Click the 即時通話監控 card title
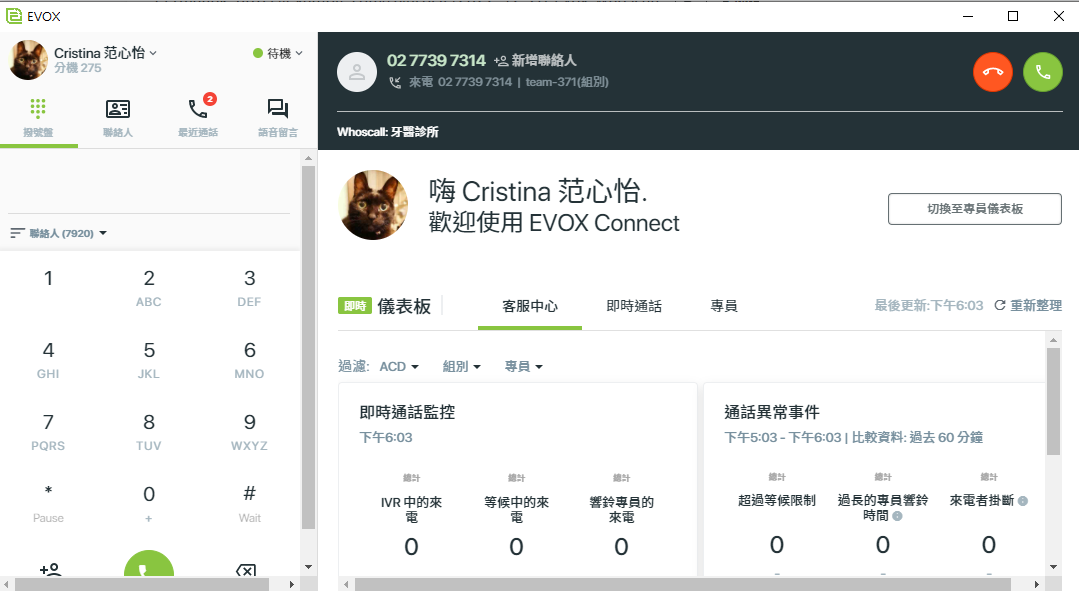 [407, 412]
